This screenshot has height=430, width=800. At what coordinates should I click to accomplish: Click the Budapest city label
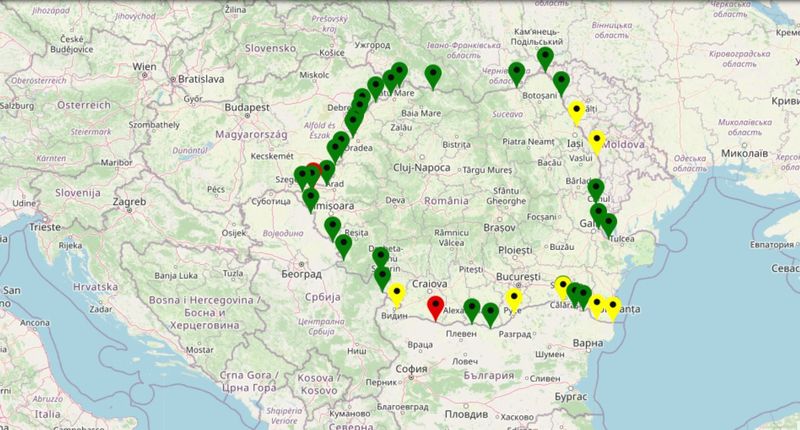(x=247, y=108)
